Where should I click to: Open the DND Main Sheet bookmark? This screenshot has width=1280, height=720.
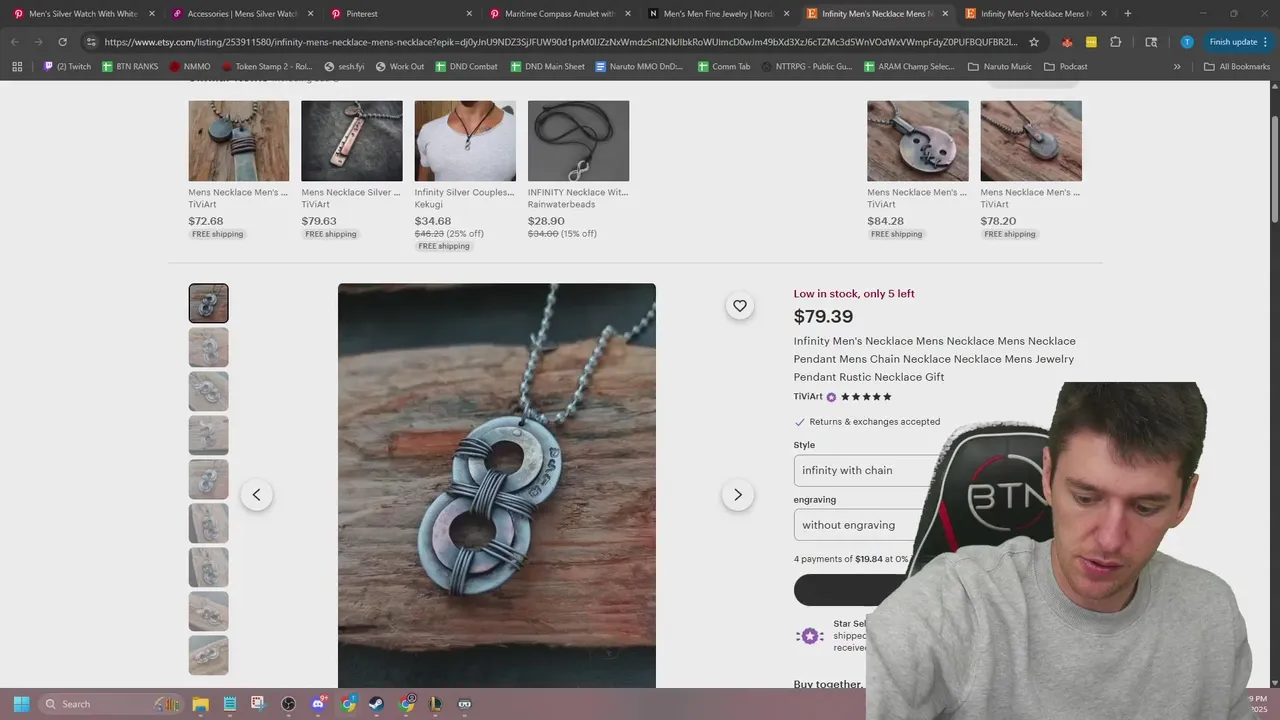[547, 67]
